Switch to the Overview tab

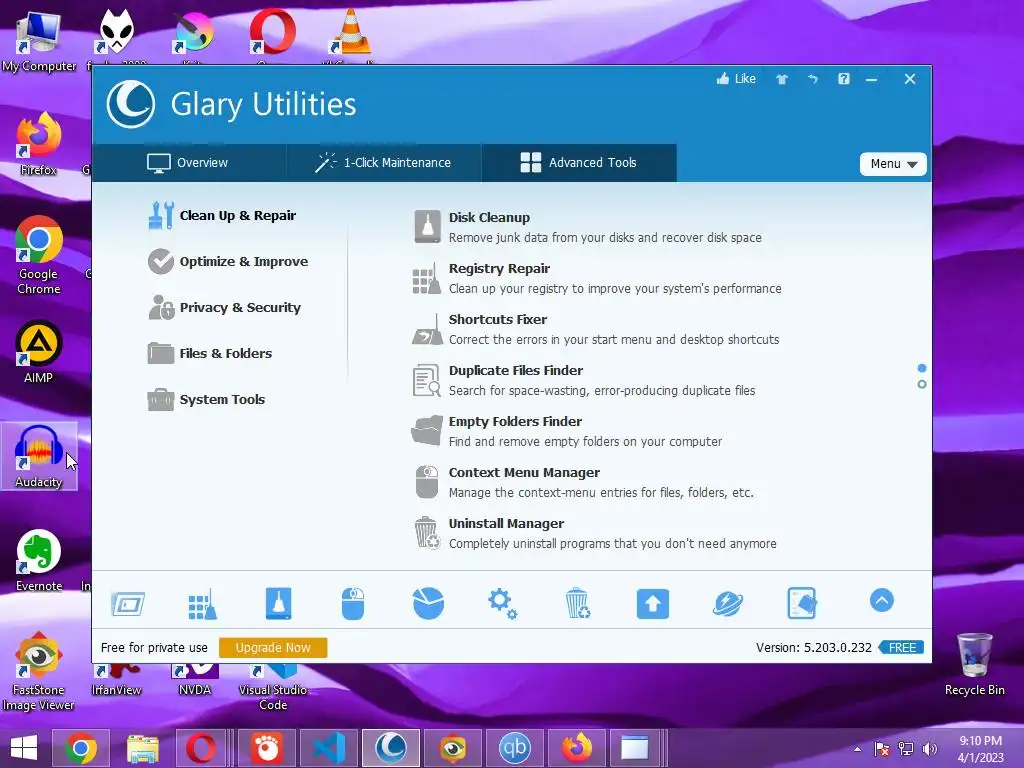[188, 163]
